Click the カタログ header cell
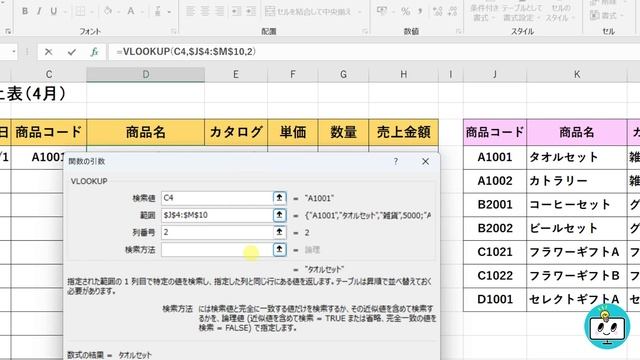The width and height of the screenshot is (640, 360). (236, 132)
